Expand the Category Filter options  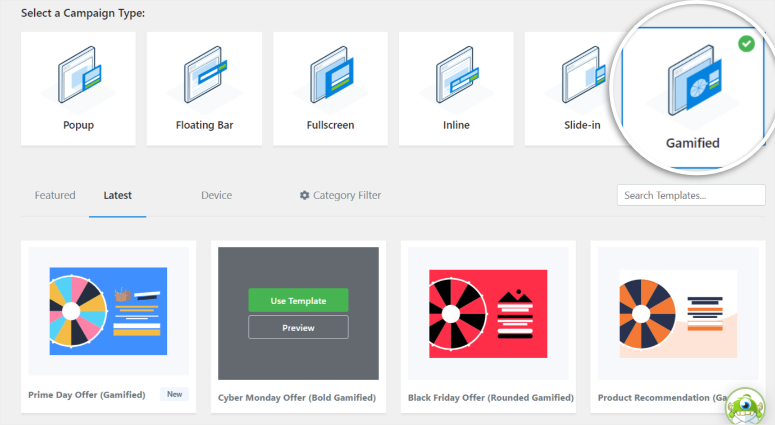pos(346,196)
